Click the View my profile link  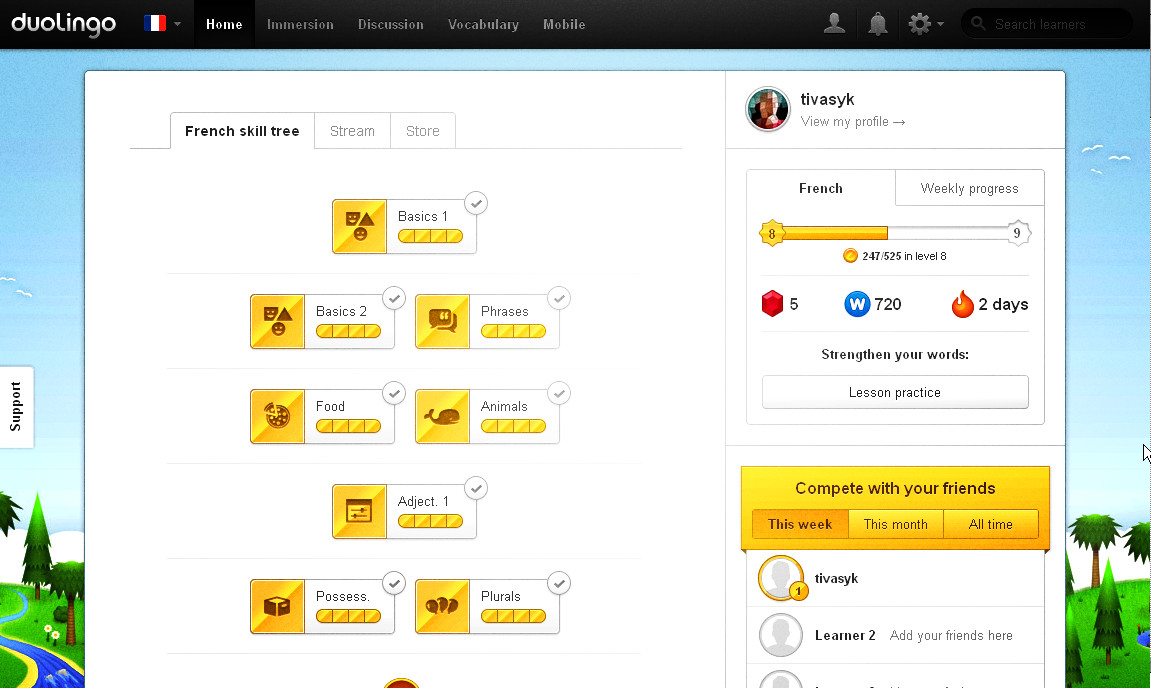[x=852, y=122]
